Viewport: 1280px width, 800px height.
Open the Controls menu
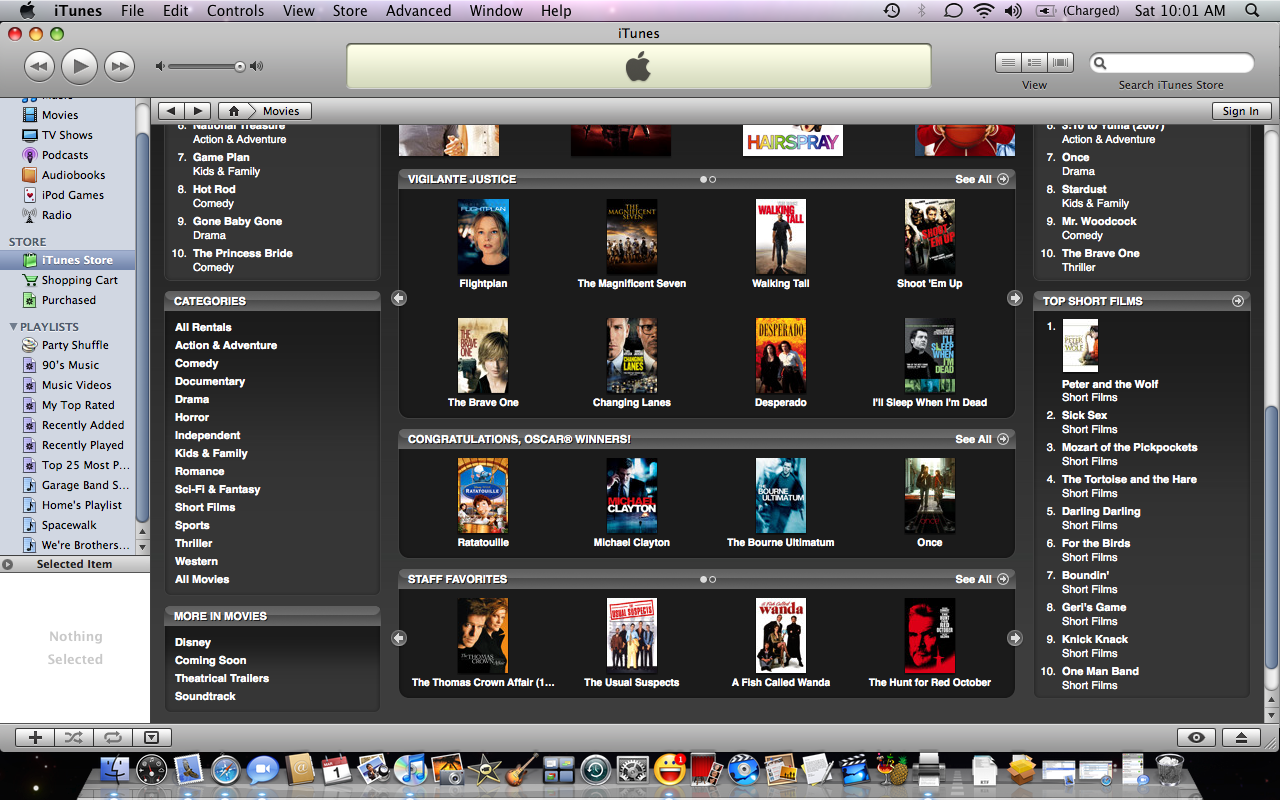point(236,11)
